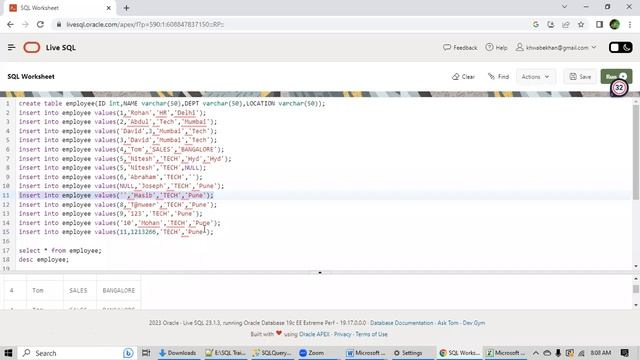Screen dimensions: 640x360
Task: Click the taskbar clock showing 8:08 AM
Action: 601,353
